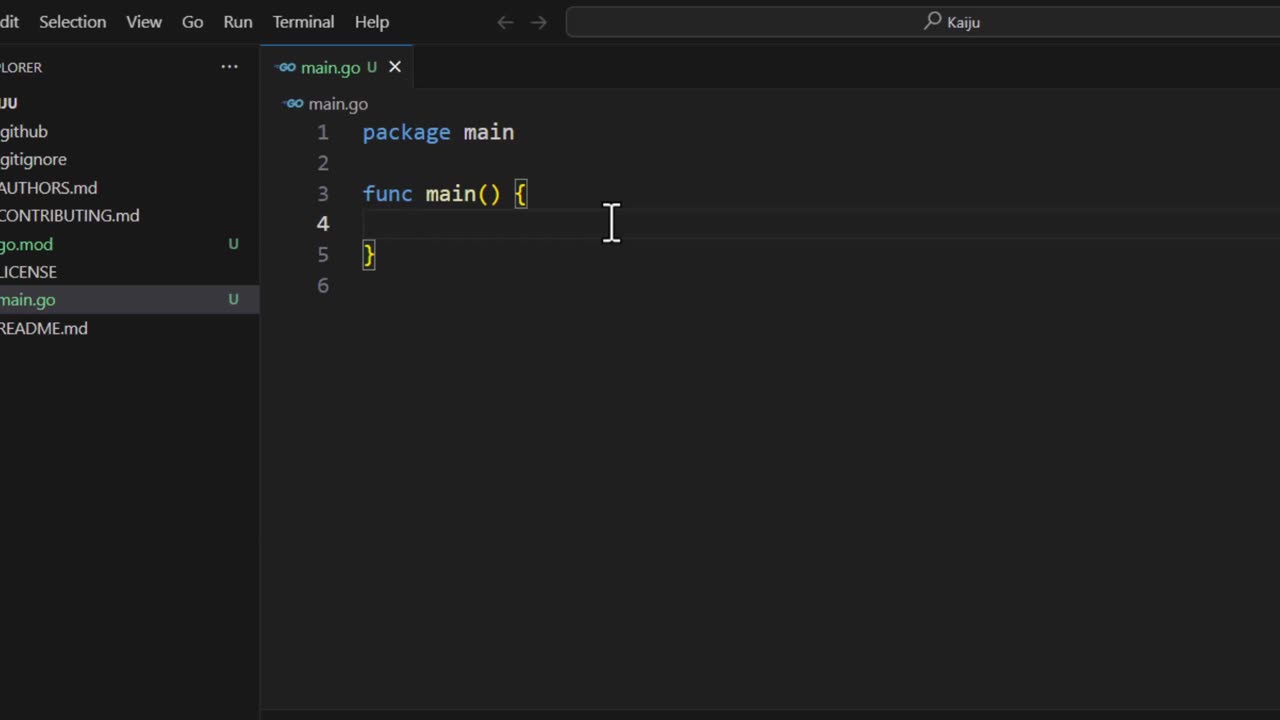Select the main.go editor tab
The image size is (1280, 720).
click(x=336, y=67)
